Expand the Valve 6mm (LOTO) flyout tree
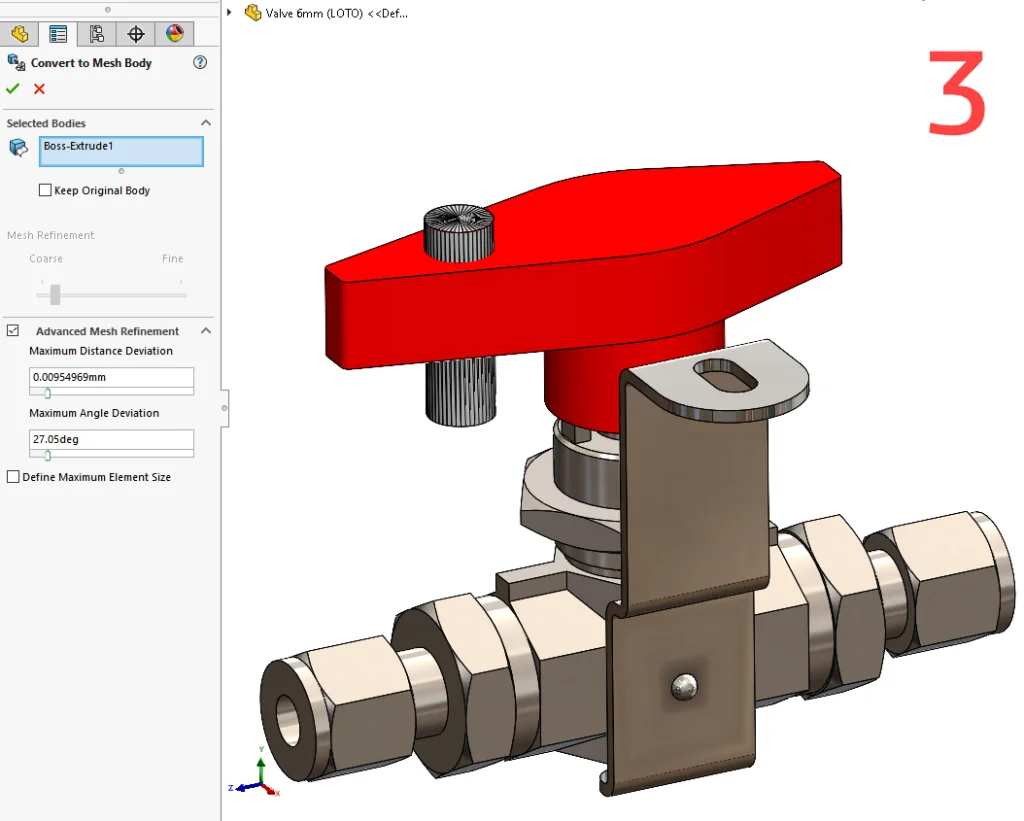 [x=230, y=13]
